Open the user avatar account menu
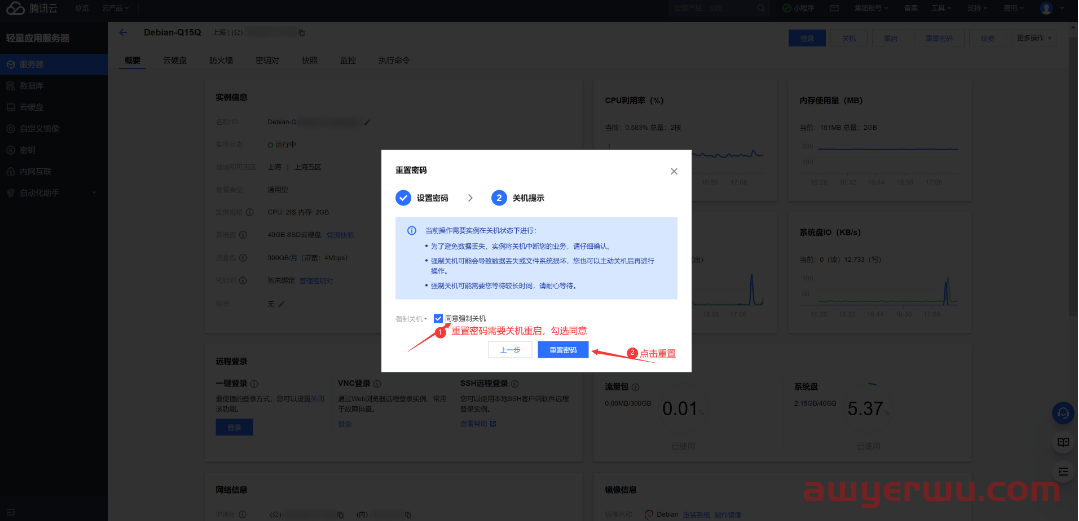Screen dimensions: 1079x521 (1046, 8)
